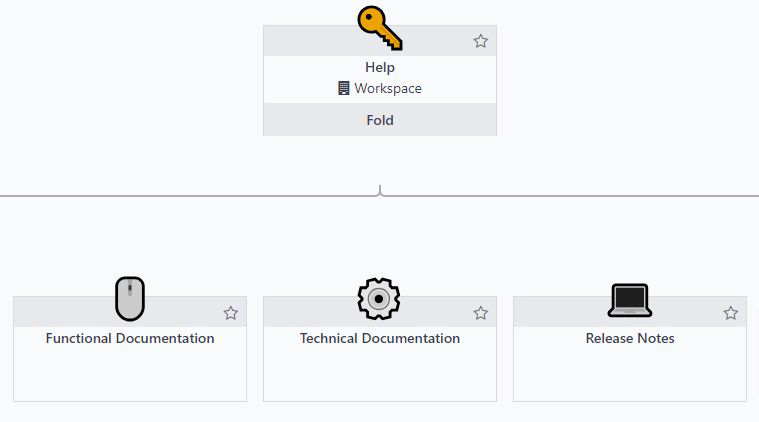Viewport: 759px width, 422px height.
Task: Open the Functional Documentation title link
Action: click(x=130, y=338)
